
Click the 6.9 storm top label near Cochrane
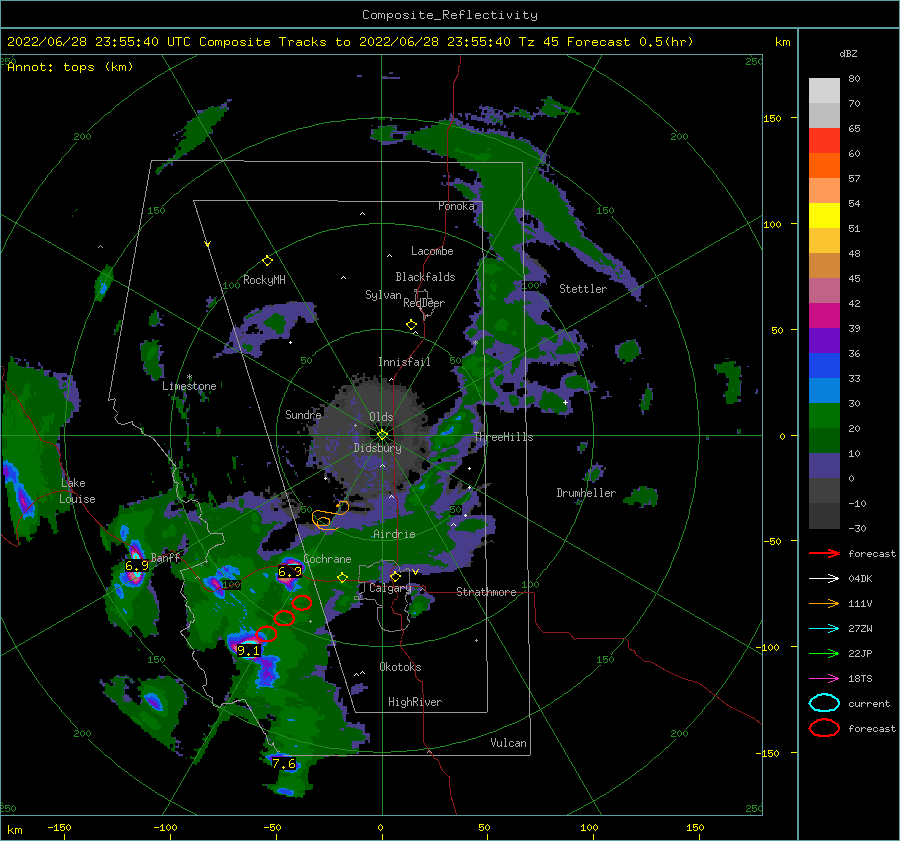tap(290, 571)
